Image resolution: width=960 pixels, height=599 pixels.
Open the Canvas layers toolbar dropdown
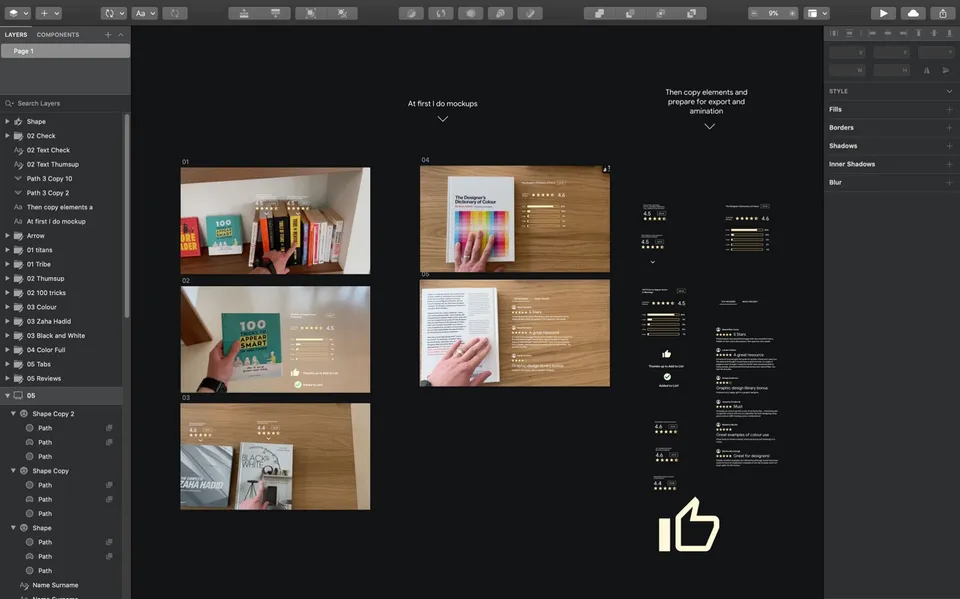[x=17, y=13]
